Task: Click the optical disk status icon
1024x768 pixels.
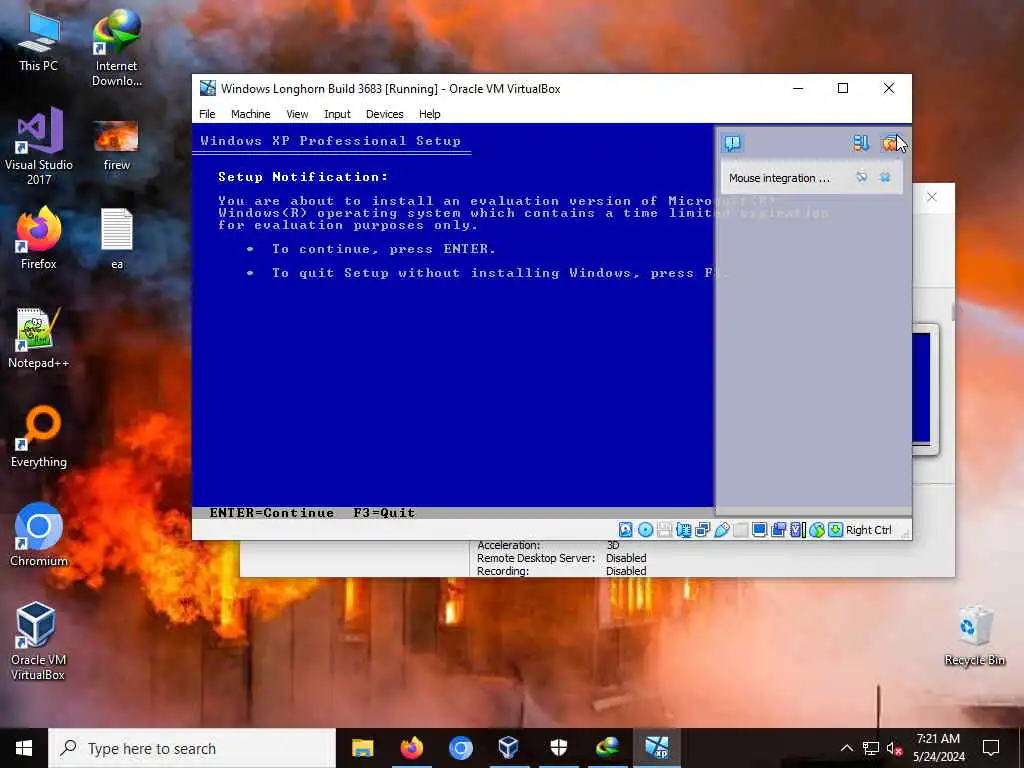Action: pyautogui.click(x=645, y=530)
